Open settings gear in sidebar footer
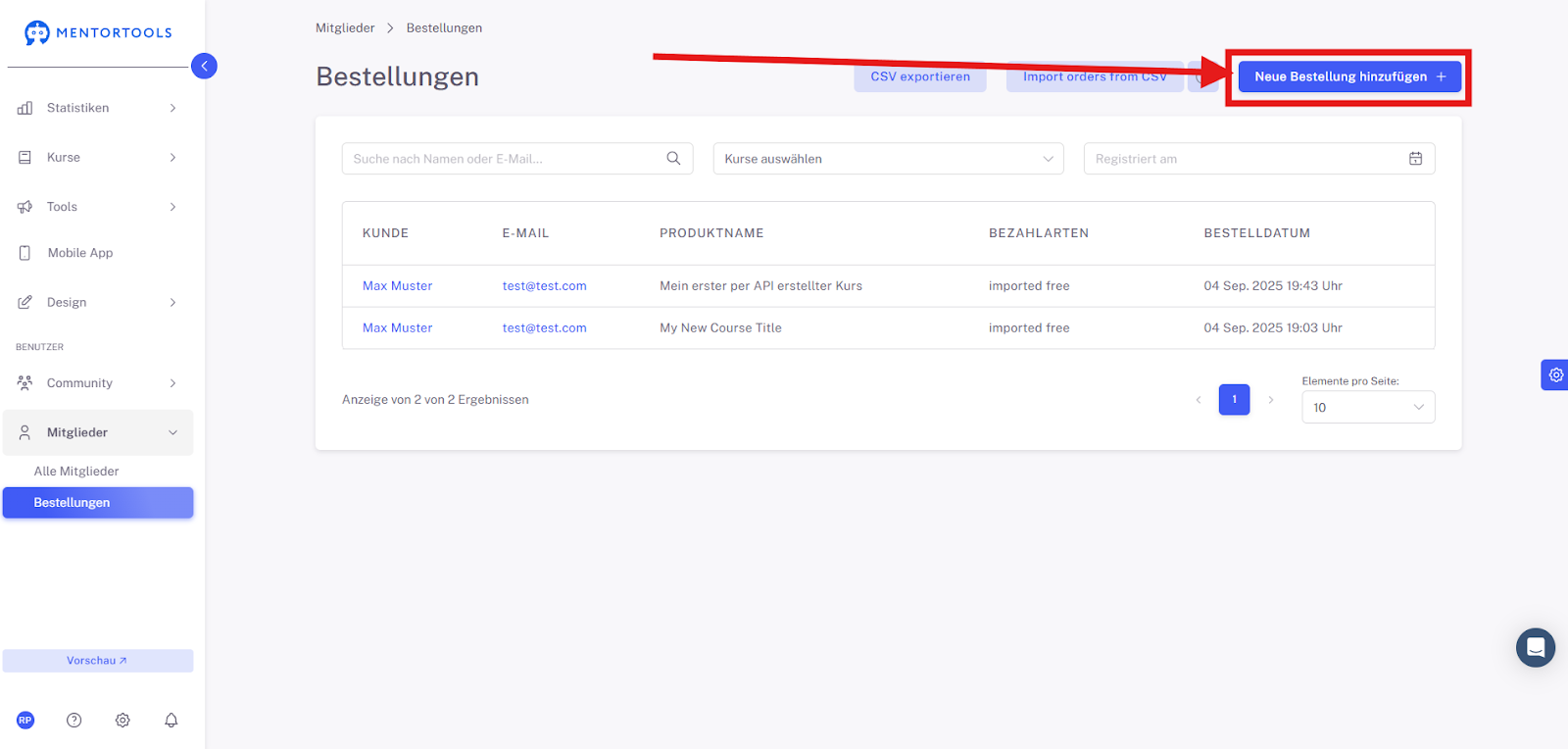 [122, 720]
